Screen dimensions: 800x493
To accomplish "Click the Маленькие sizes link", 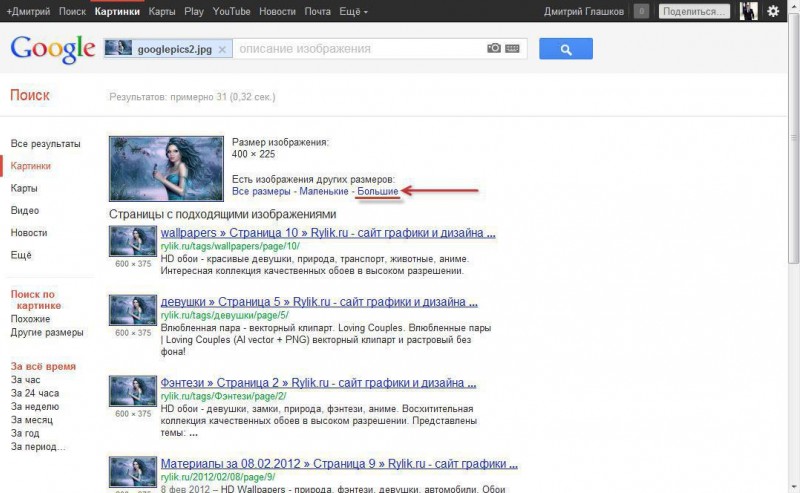I will [323, 191].
